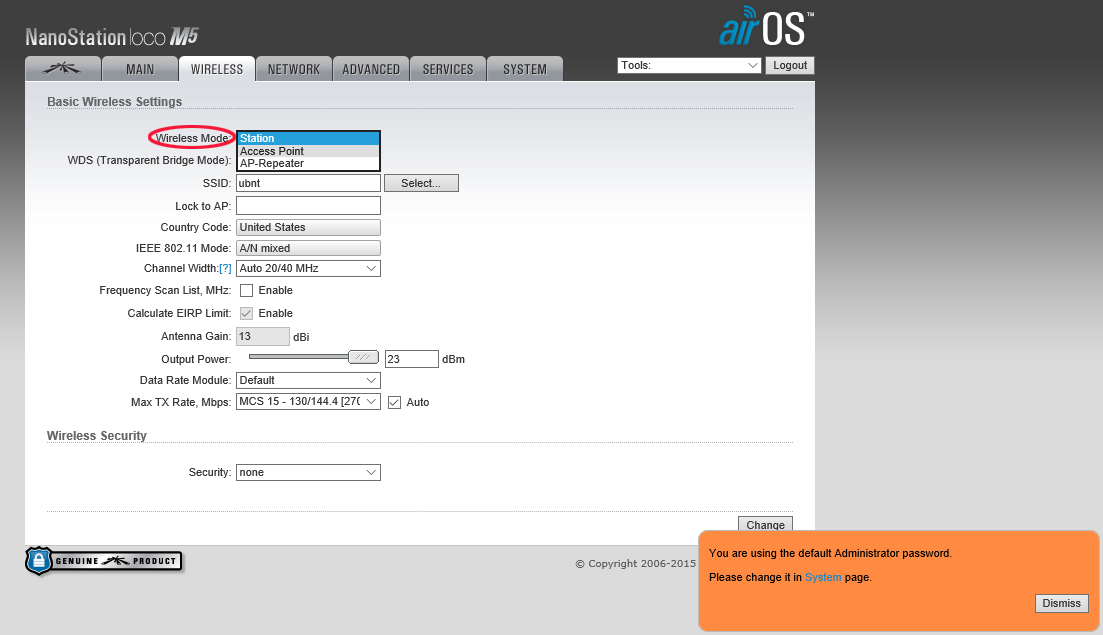Click the Change button
The image size is (1103, 635).
tap(765, 525)
